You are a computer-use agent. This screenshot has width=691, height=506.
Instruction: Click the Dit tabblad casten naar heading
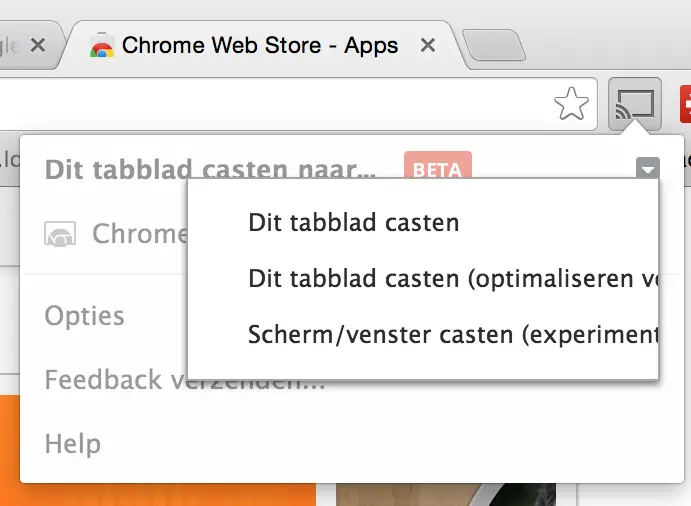tap(211, 168)
